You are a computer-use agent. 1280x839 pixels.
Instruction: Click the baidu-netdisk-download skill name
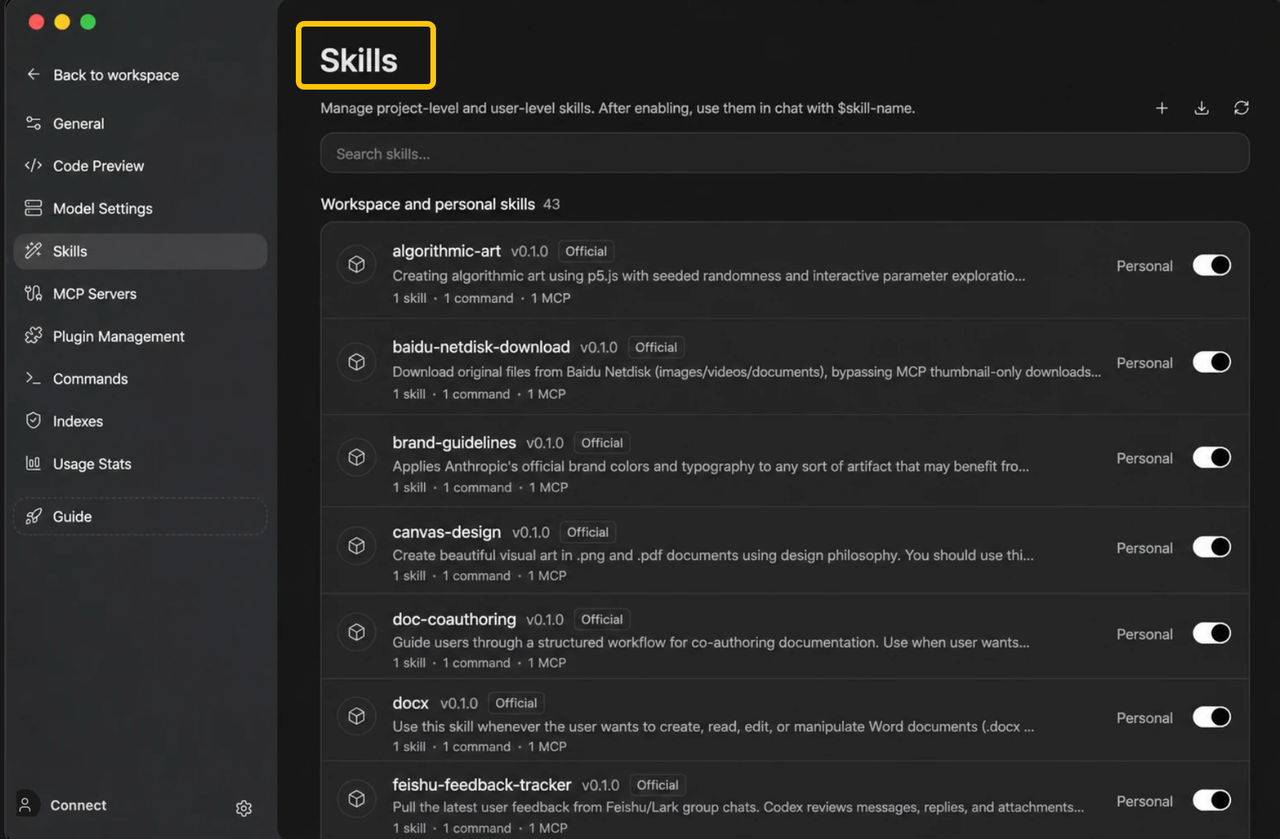(x=481, y=347)
